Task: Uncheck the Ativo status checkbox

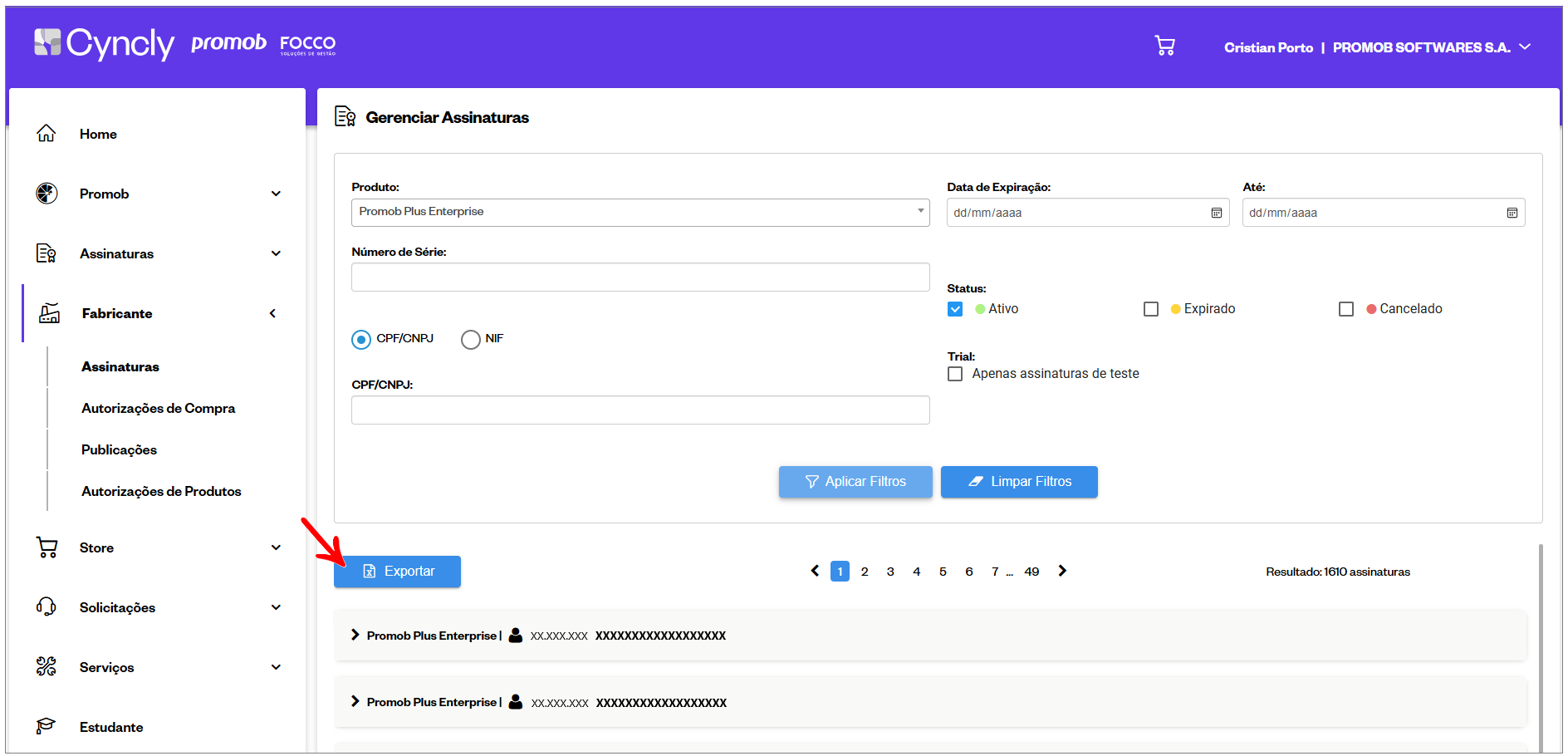Action: pyautogui.click(x=955, y=309)
